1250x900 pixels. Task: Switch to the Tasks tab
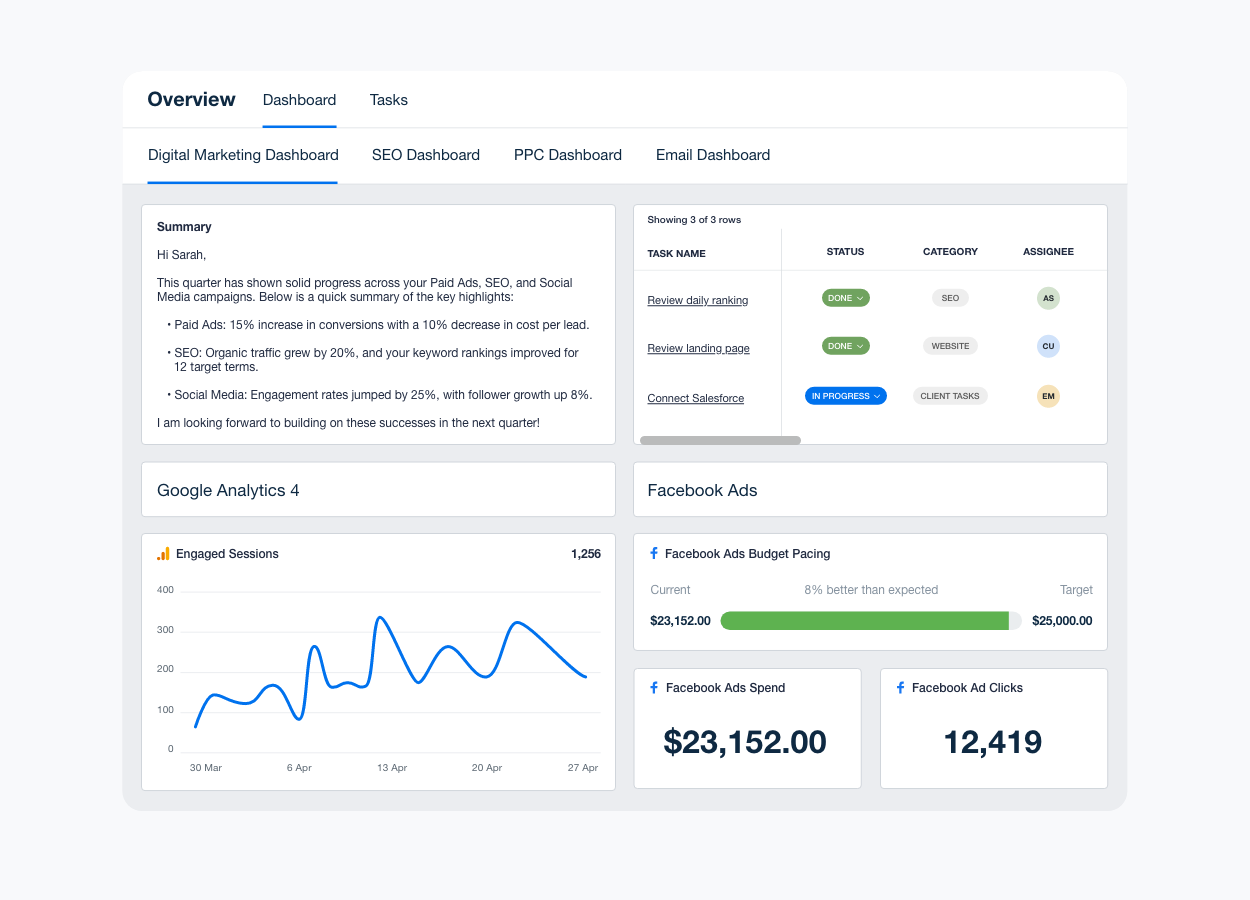click(389, 100)
